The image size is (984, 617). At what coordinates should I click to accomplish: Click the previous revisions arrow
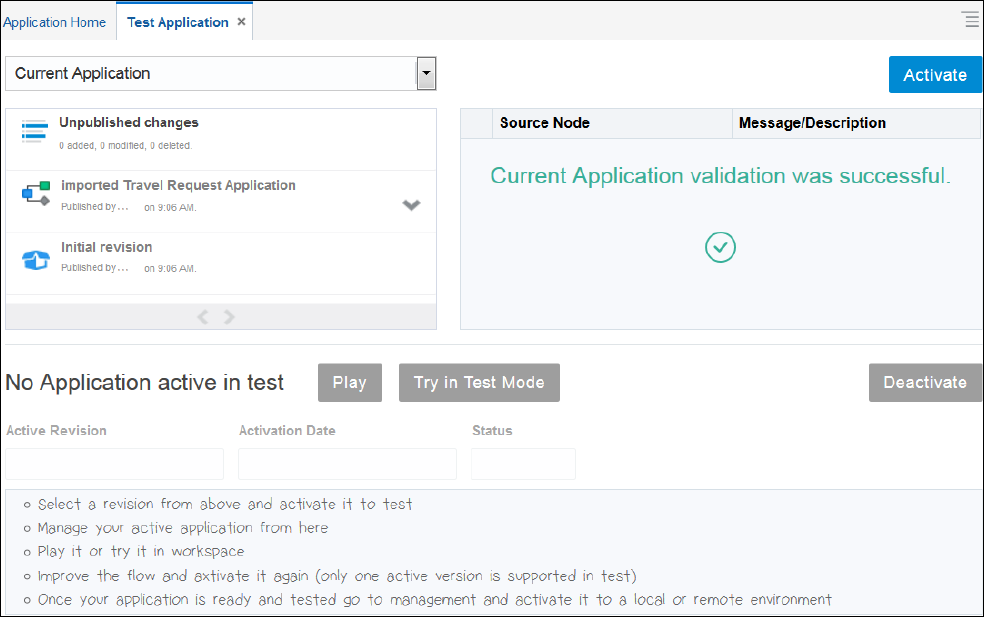coord(203,316)
